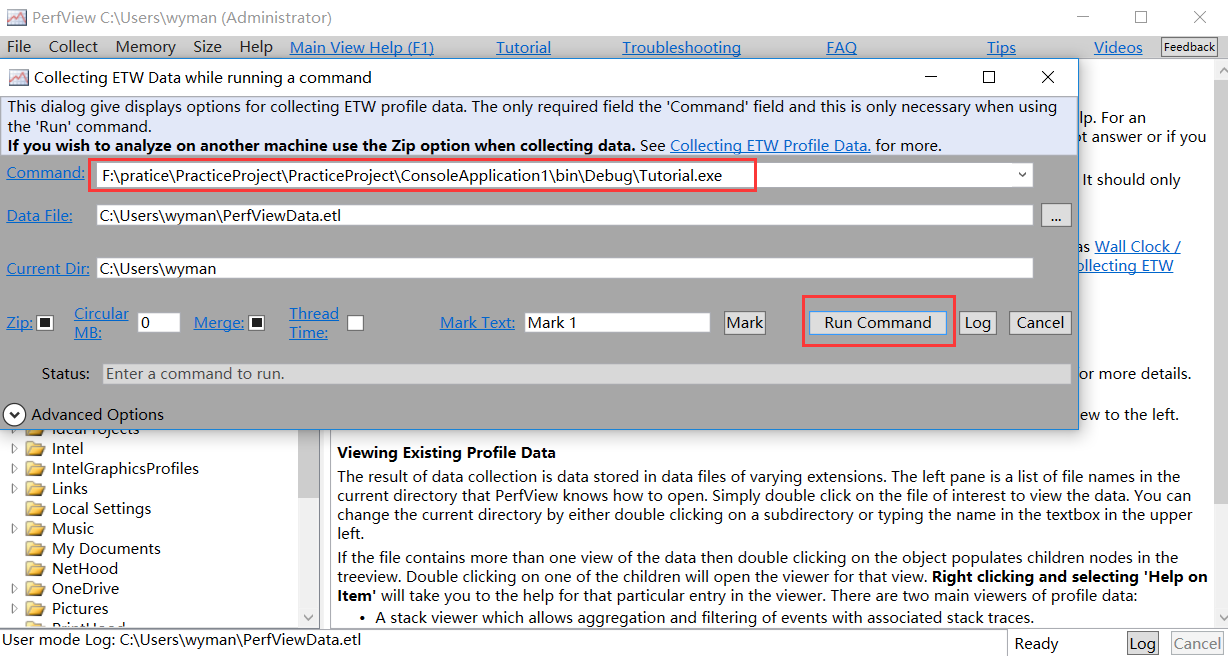Image resolution: width=1228 pixels, height=656 pixels.
Task: Expand the Intel folder node
Action: click(14, 449)
